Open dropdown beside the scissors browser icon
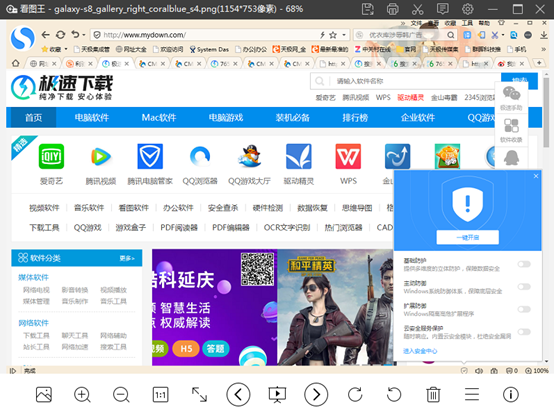Screen dimensions: 554x414 click(x=503, y=35)
